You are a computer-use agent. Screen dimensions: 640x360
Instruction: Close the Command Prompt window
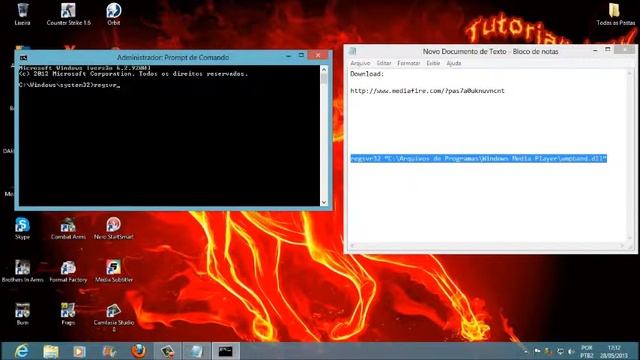[x=318, y=55]
